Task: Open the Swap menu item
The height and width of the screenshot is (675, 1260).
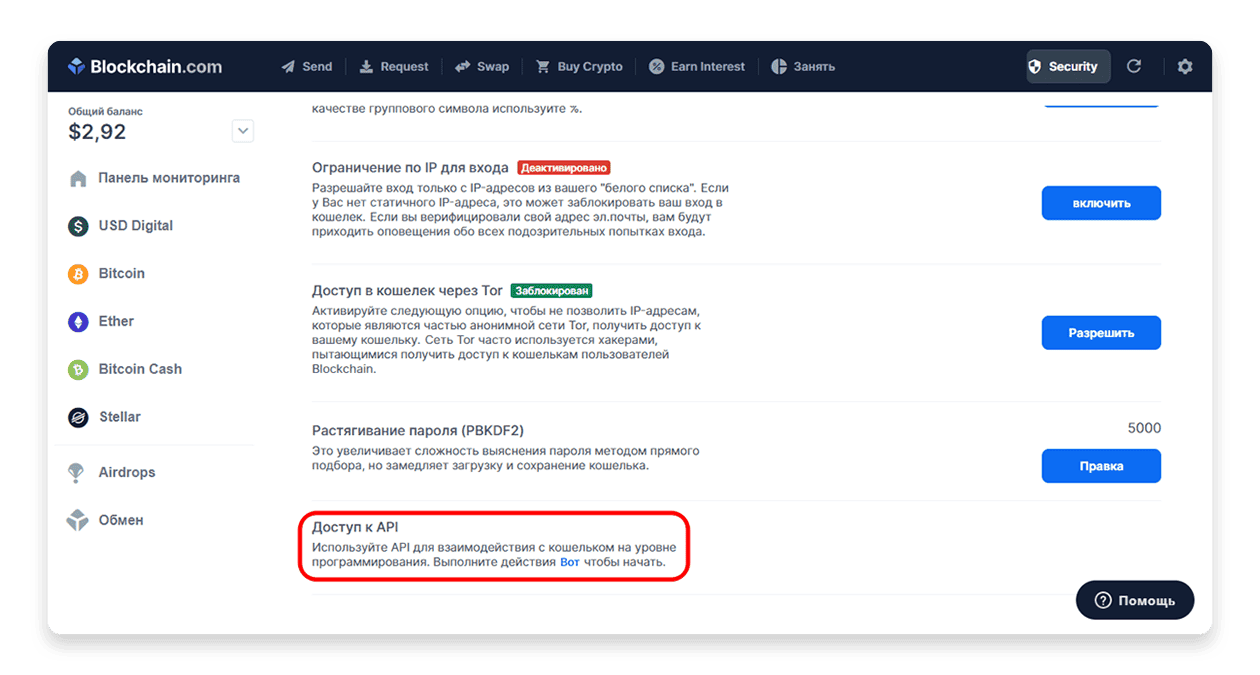Action: tap(482, 67)
